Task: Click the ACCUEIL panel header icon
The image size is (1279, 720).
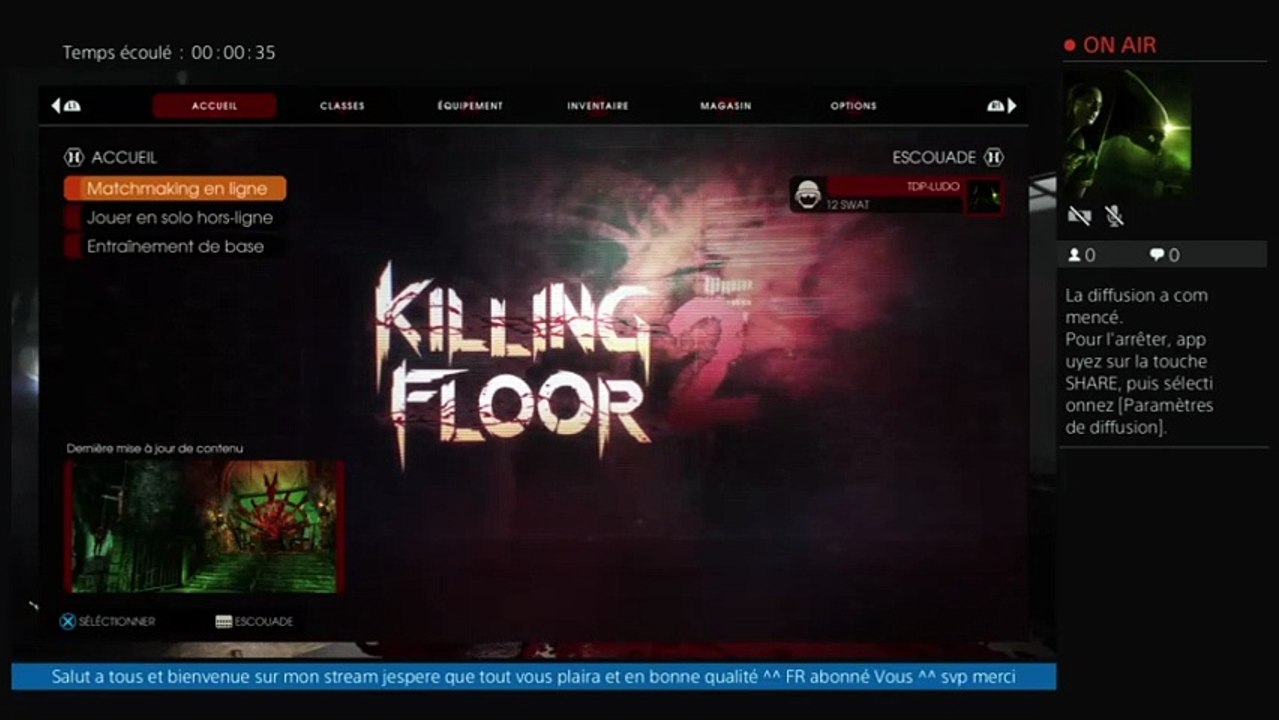Action: [x=74, y=157]
